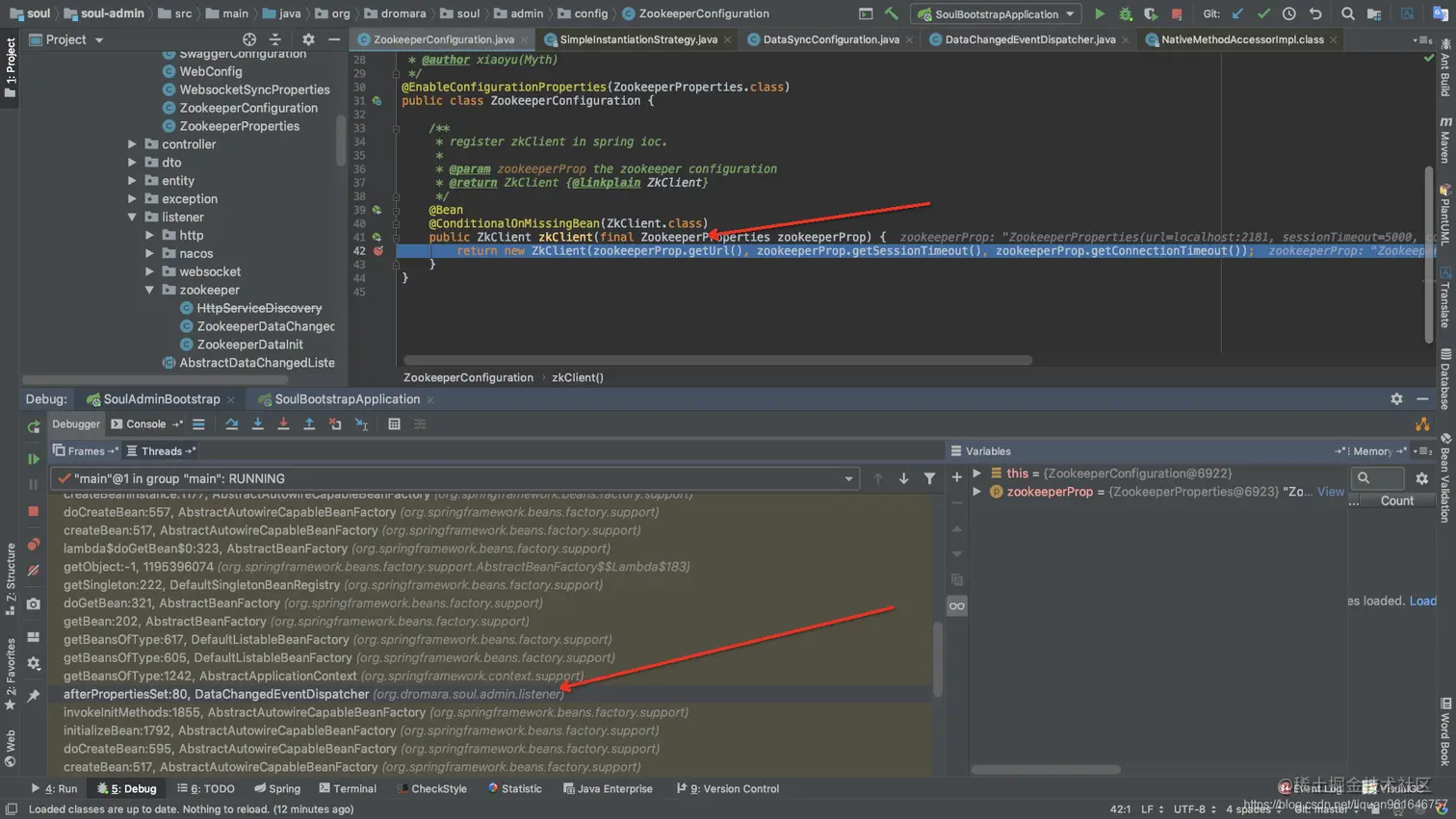Image resolution: width=1456 pixels, height=819 pixels.
Task: Toggle breakpoint on line 42
Action: (378, 251)
